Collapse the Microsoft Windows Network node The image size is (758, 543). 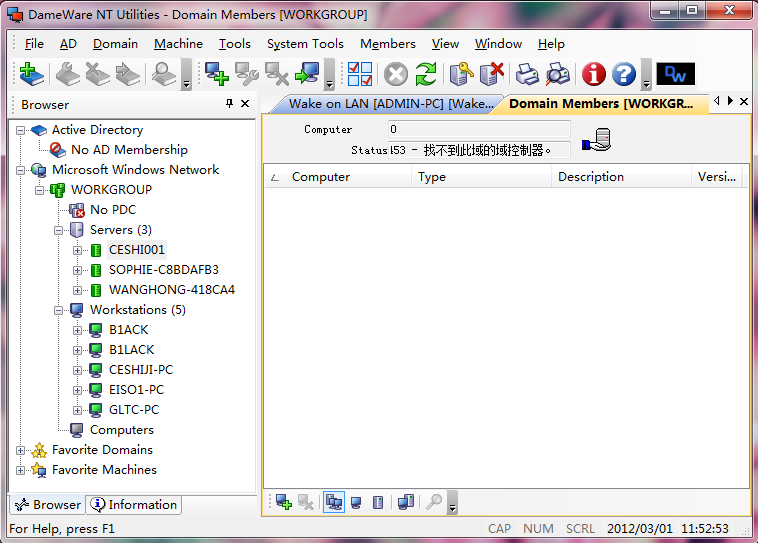(x=20, y=170)
